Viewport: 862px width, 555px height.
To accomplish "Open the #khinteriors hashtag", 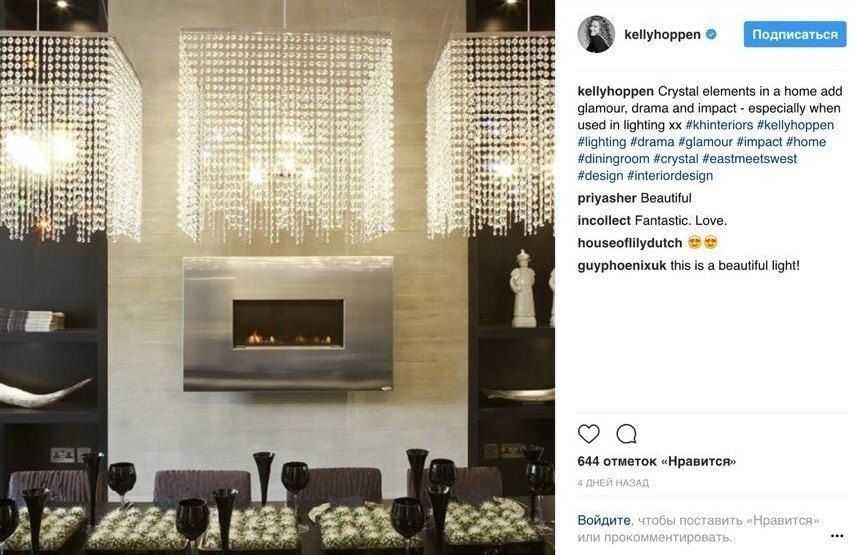I will [719, 125].
